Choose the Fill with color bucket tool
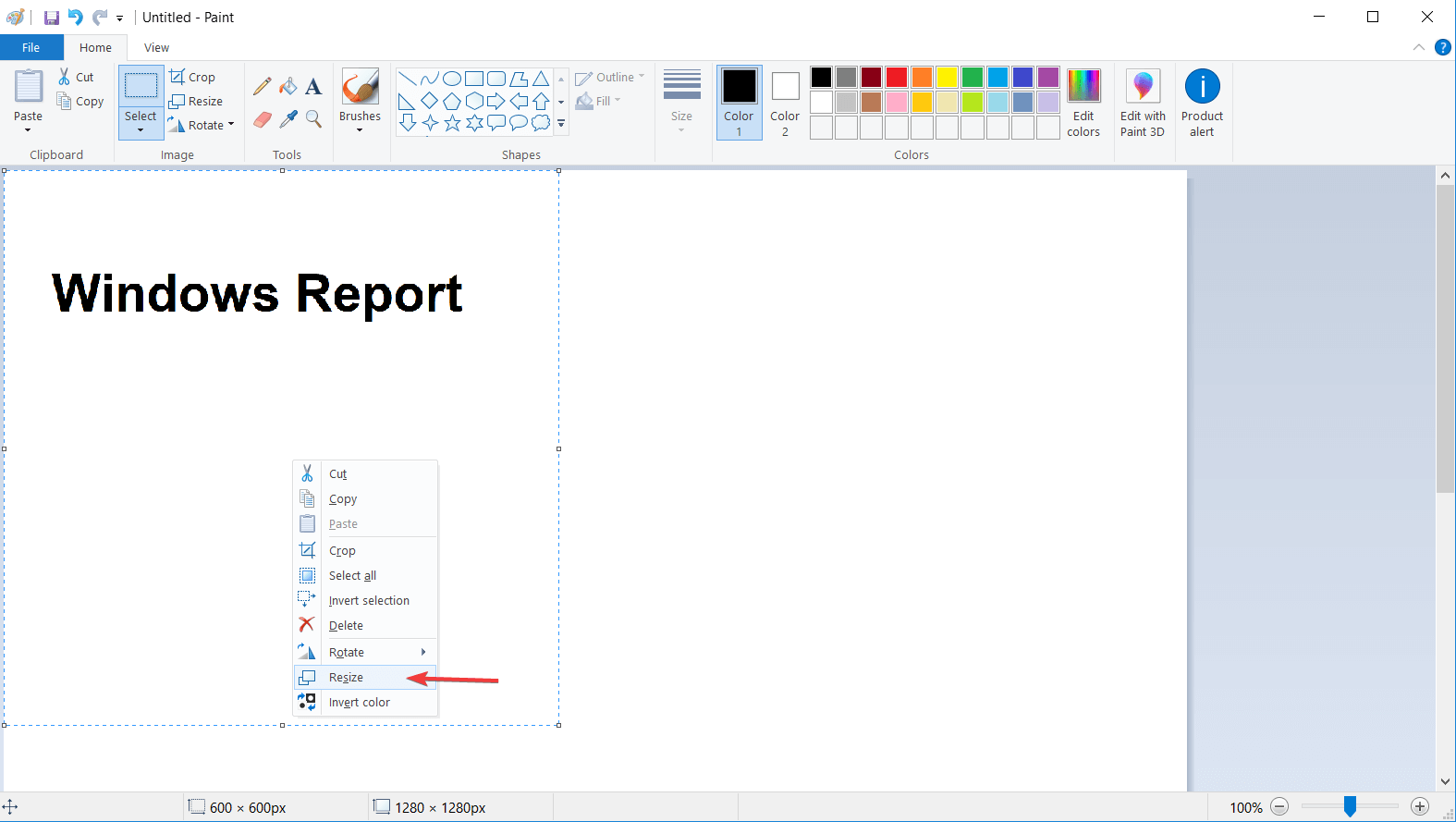1456x822 pixels. [288, 86]
